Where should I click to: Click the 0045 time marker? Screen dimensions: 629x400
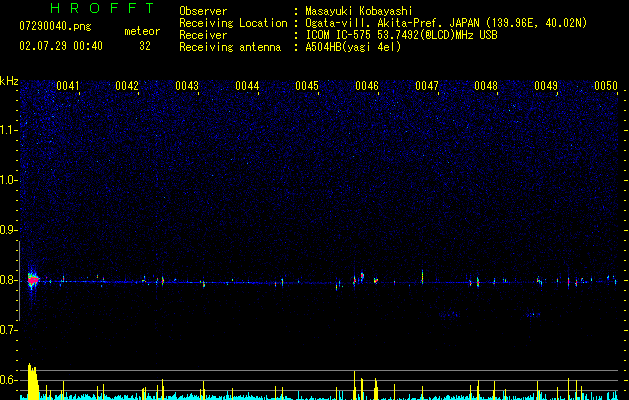pyautogui.click(x=307, y=86)
